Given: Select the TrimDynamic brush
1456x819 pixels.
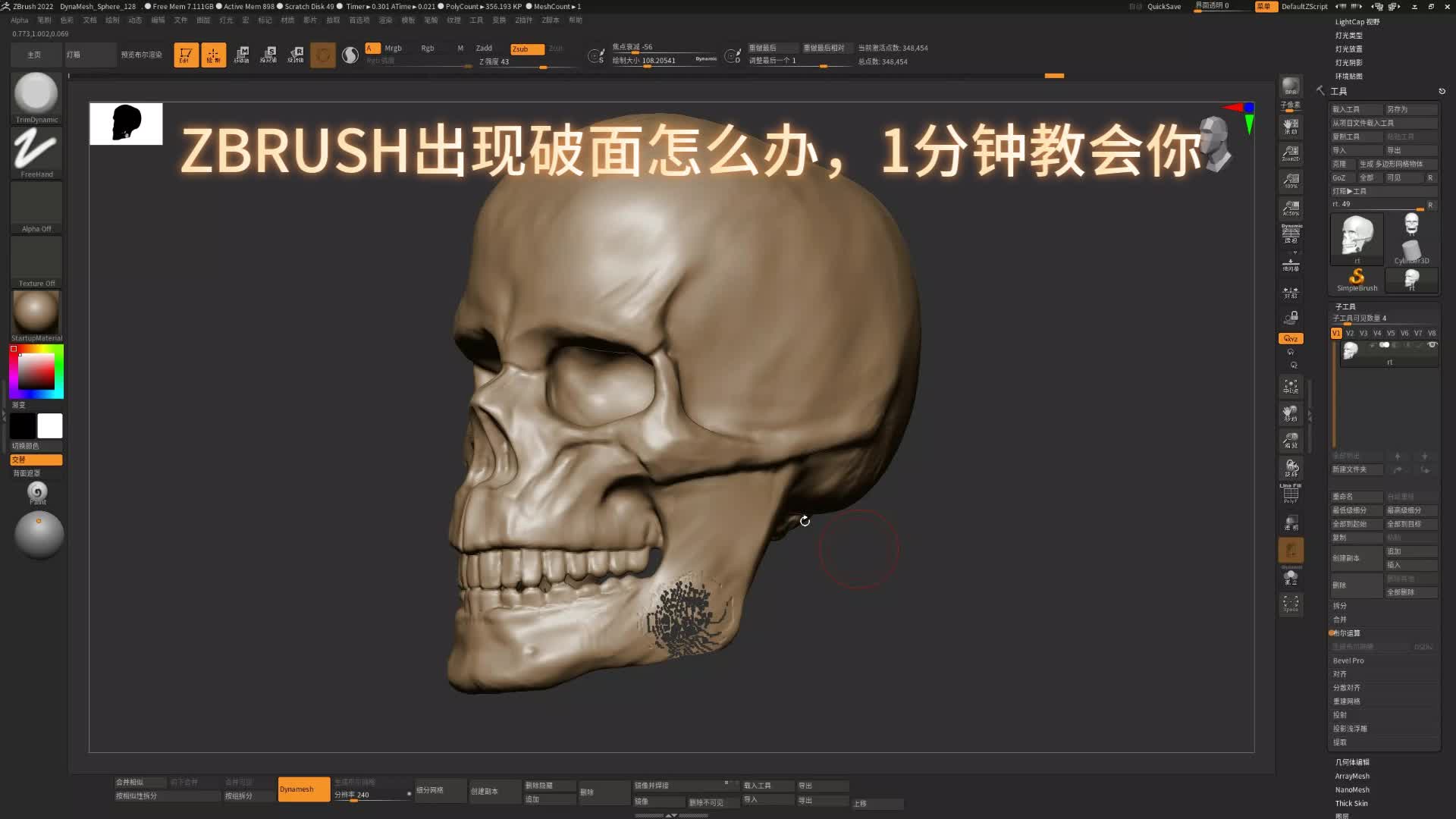Looking at the screenshot, I should coord(35,93).
